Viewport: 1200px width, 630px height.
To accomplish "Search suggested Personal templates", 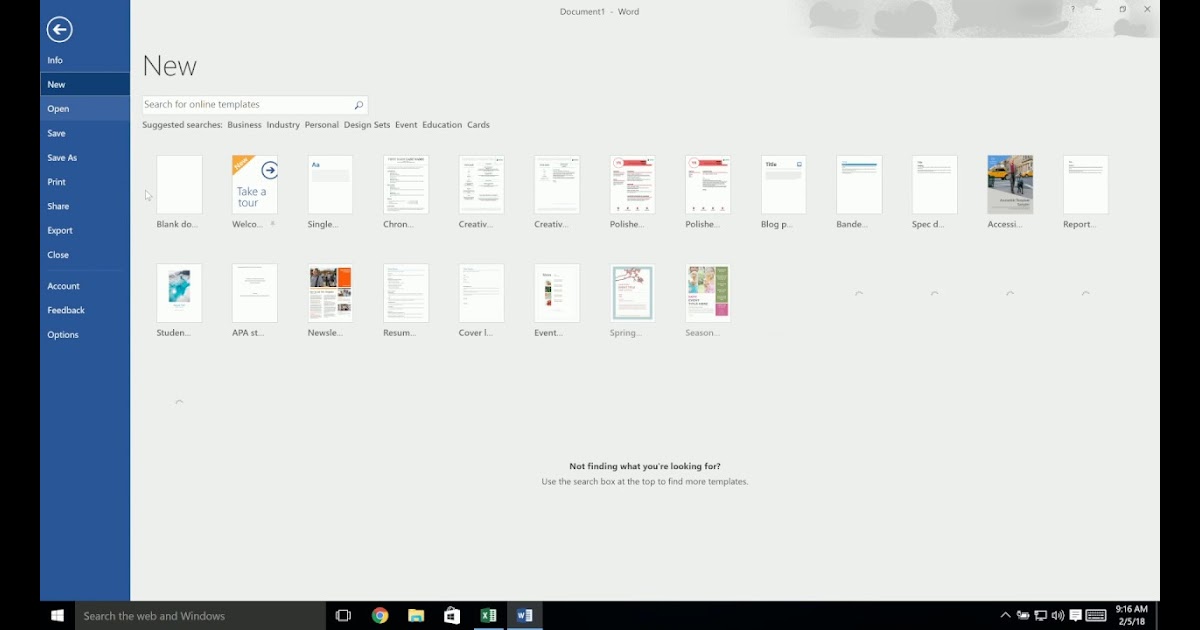I will pos(322,125).
